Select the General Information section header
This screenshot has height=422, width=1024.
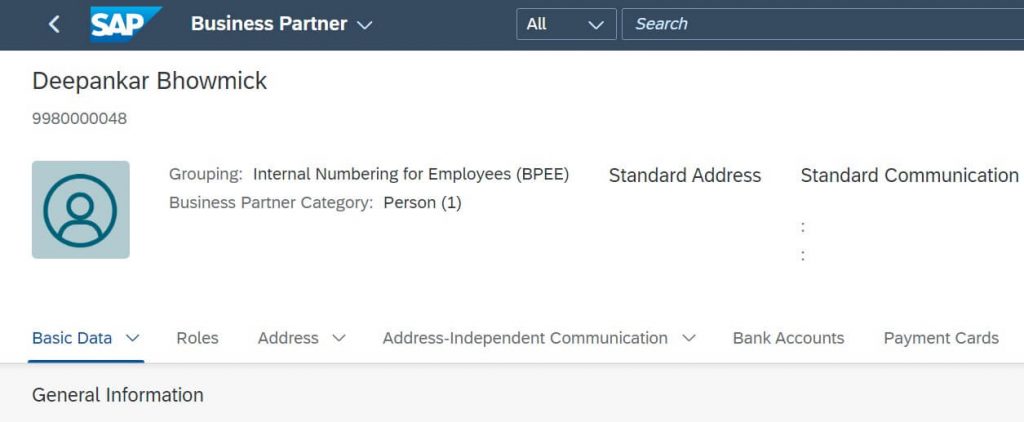point(118,395)
